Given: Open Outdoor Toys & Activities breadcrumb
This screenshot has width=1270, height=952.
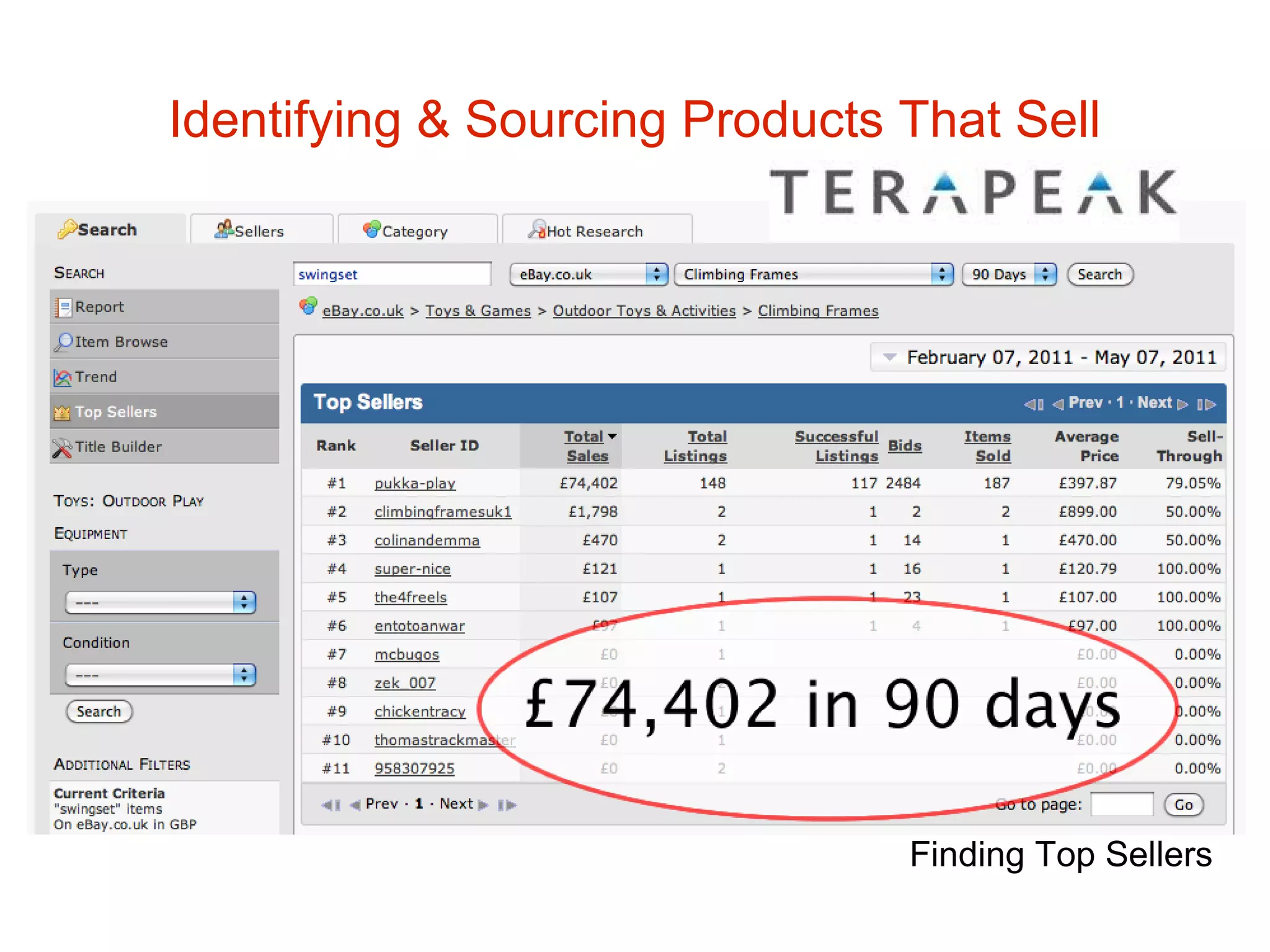Looking at the screenshot, I should click(x=644, y=311).
